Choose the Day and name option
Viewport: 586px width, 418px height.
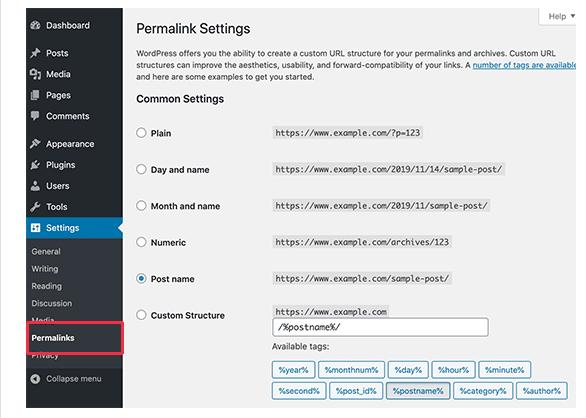coord(141,169)
